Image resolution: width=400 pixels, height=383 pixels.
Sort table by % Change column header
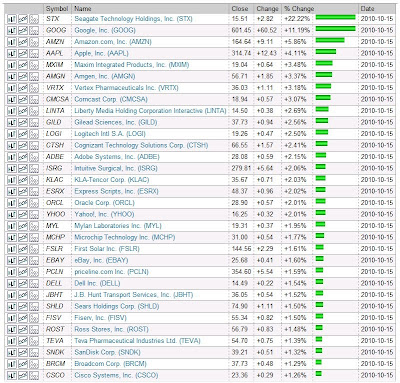pyautogui.click(x=299, y=9)
